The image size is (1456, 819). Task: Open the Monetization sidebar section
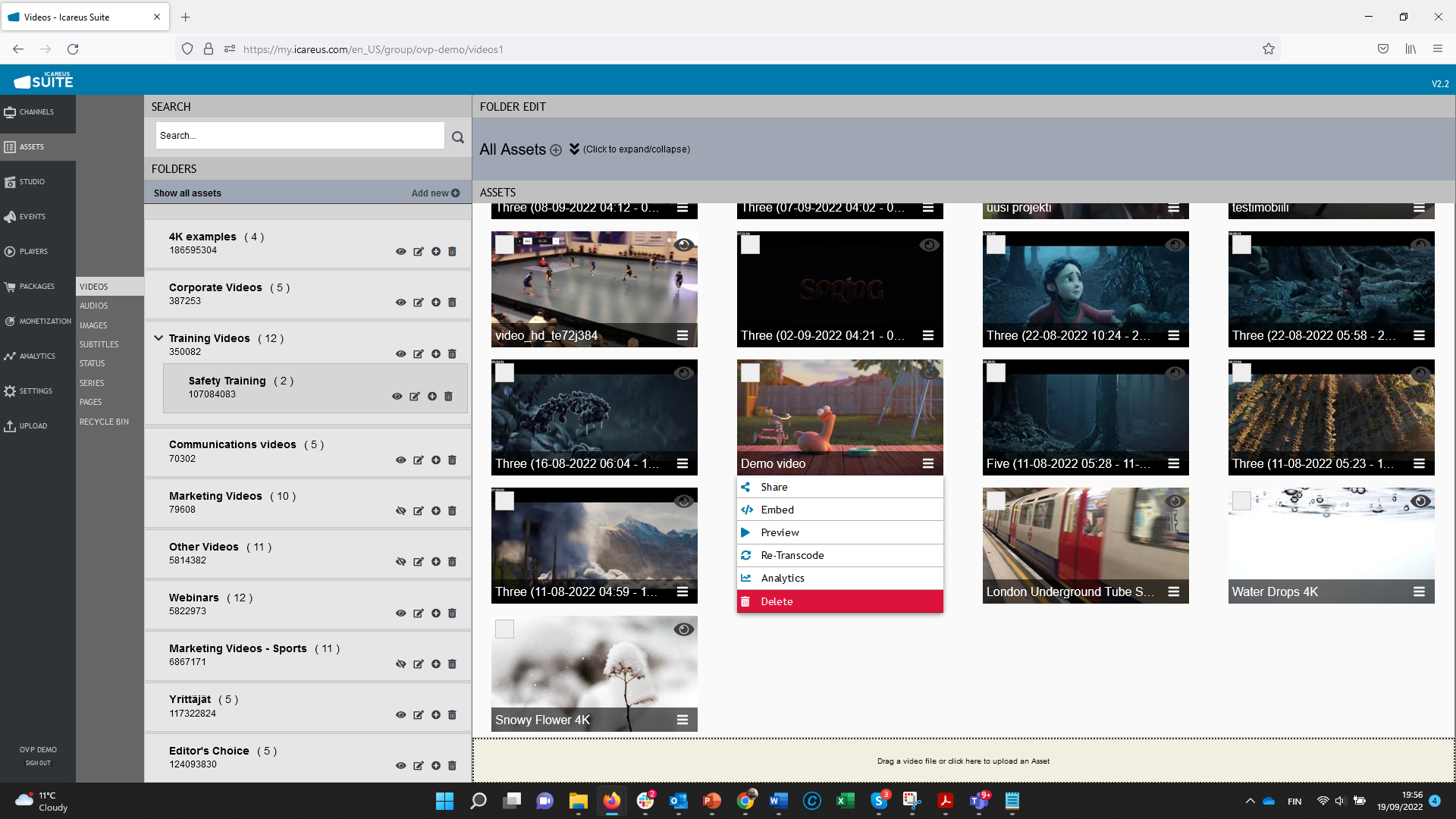pyautogui.click(x=38, y=322)
